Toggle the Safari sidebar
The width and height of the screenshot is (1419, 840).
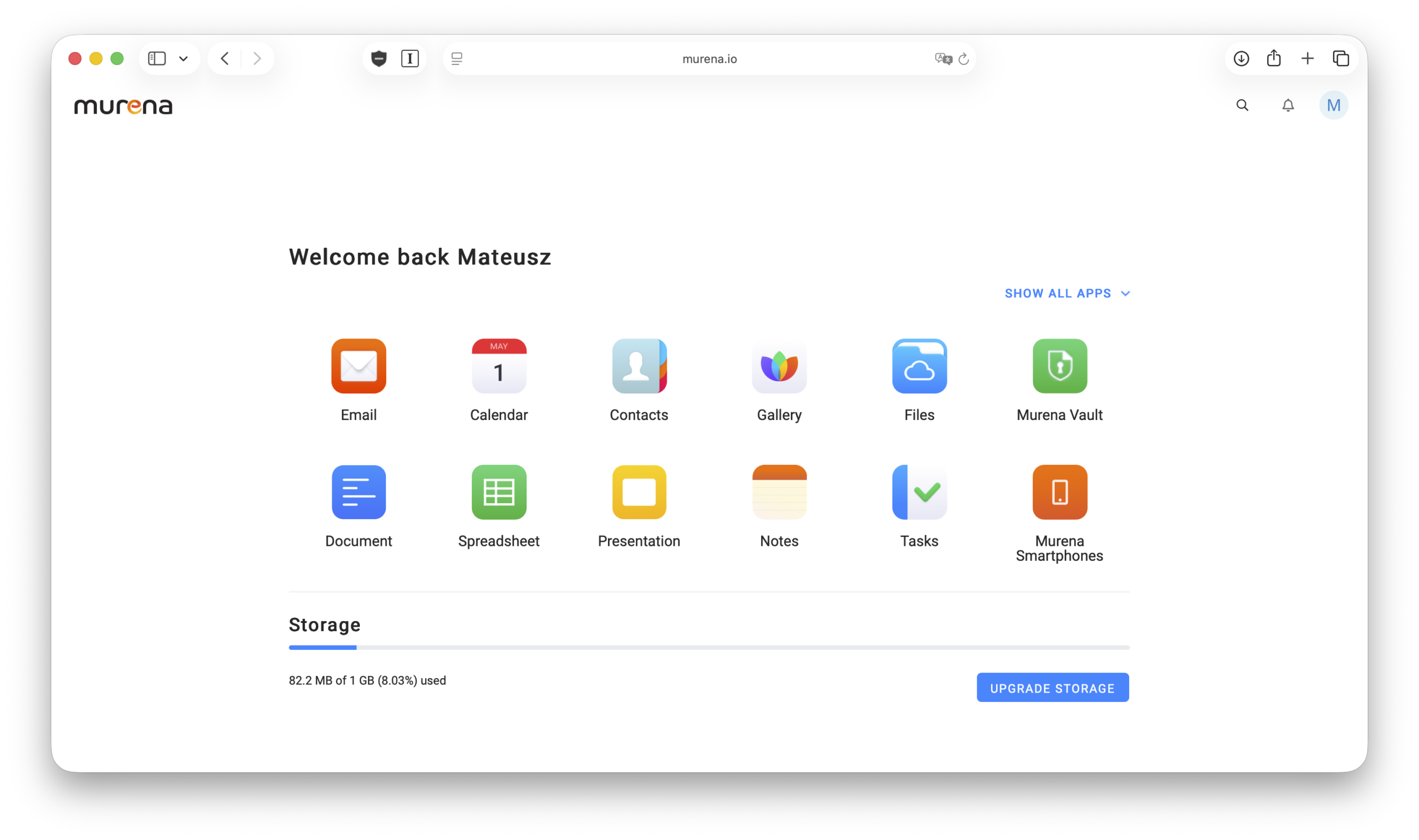tap(157, 58)
